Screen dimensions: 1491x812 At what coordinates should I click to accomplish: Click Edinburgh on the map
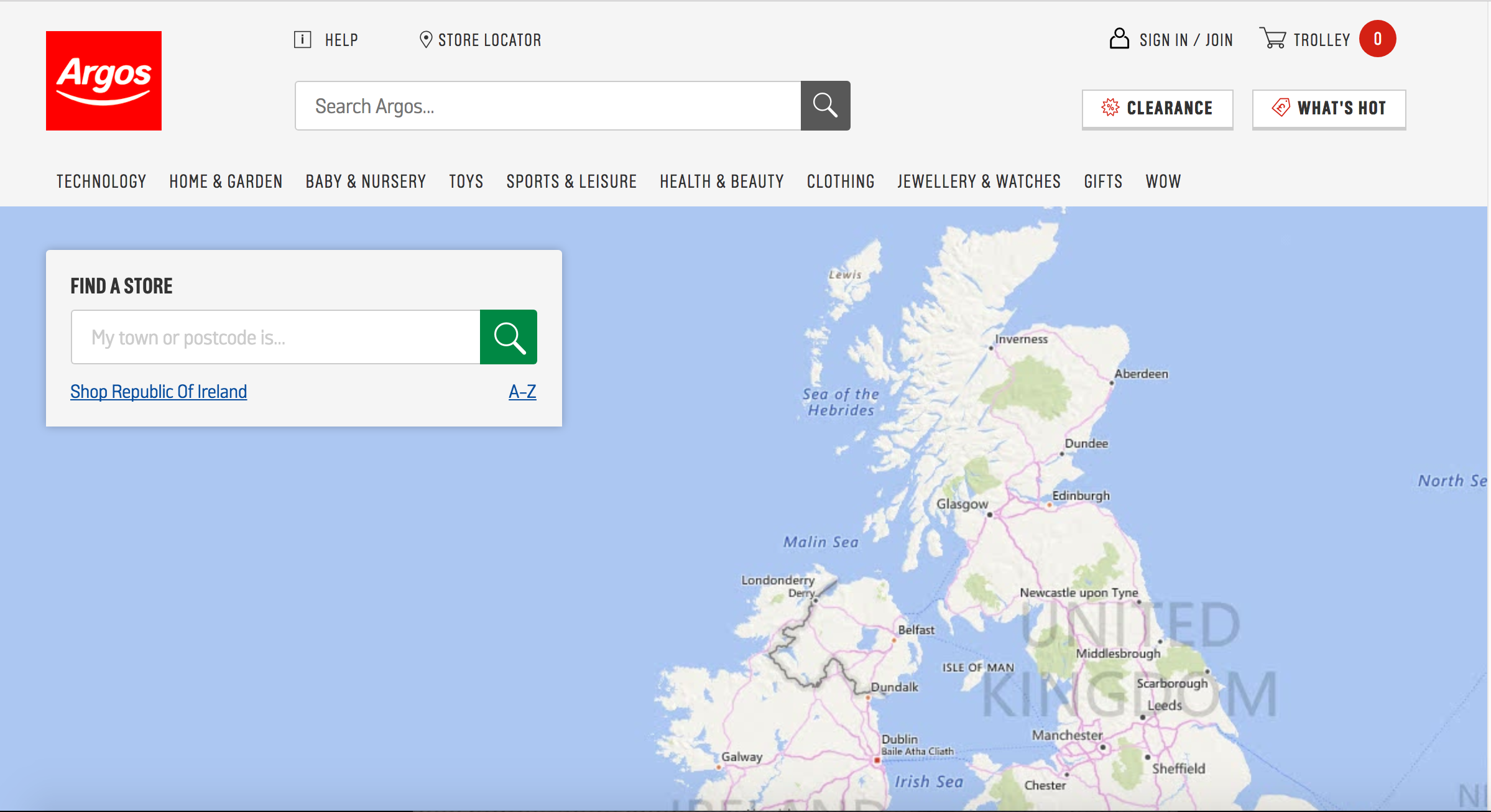tap(1081, 496)
